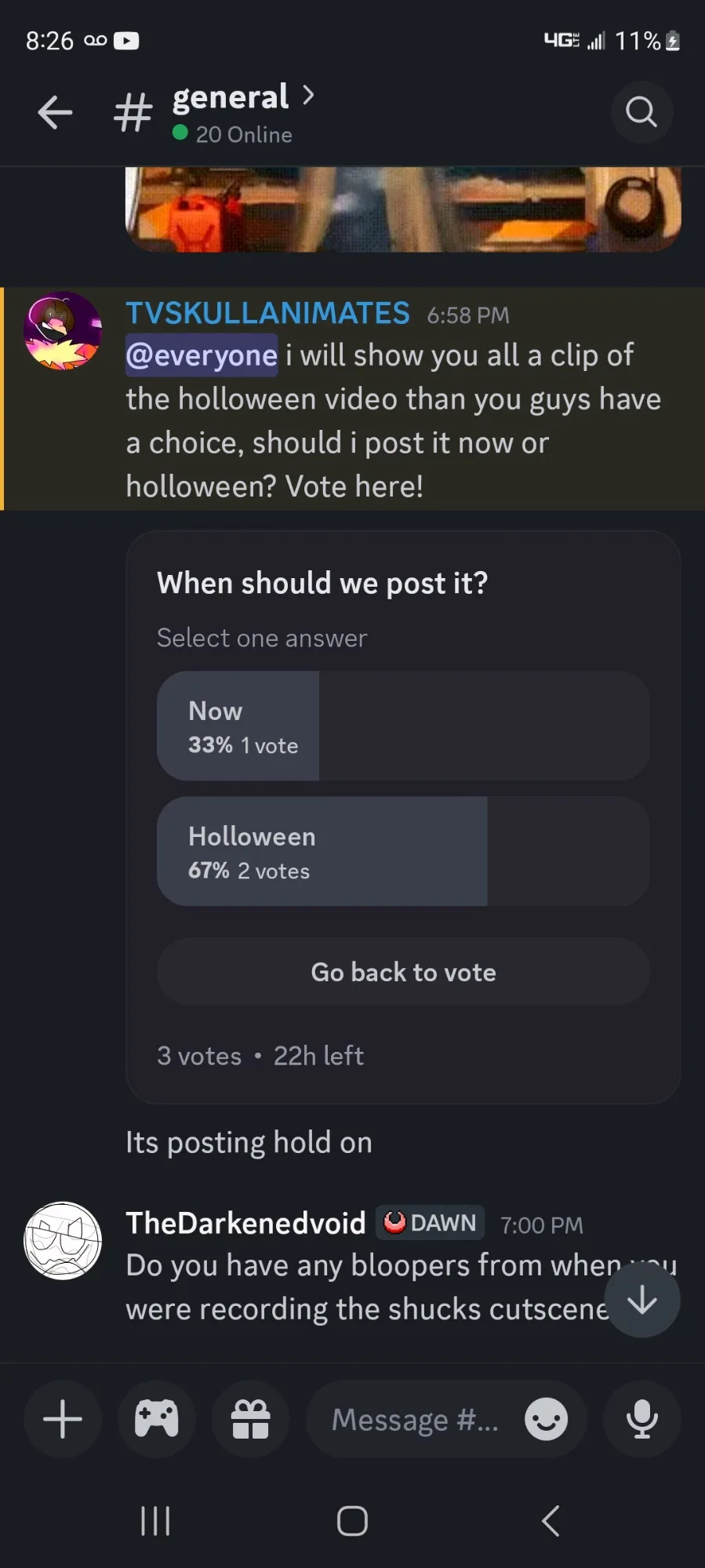This screenshot has width=705, height=1568.
Task: Tap the microphone voice message icon
Action: (x=641, y=1420)
